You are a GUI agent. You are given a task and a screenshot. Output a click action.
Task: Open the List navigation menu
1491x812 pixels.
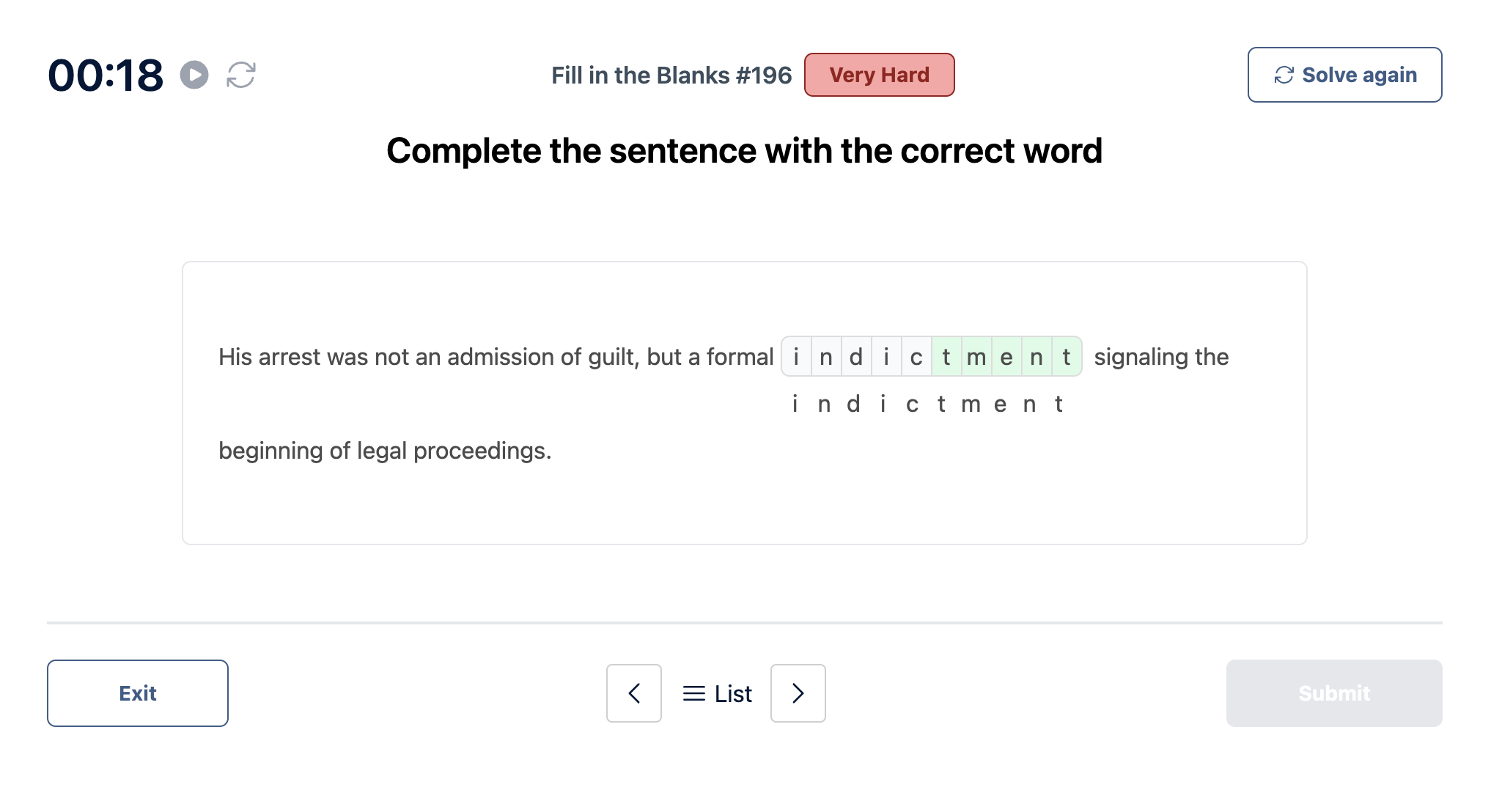[716, 692]
